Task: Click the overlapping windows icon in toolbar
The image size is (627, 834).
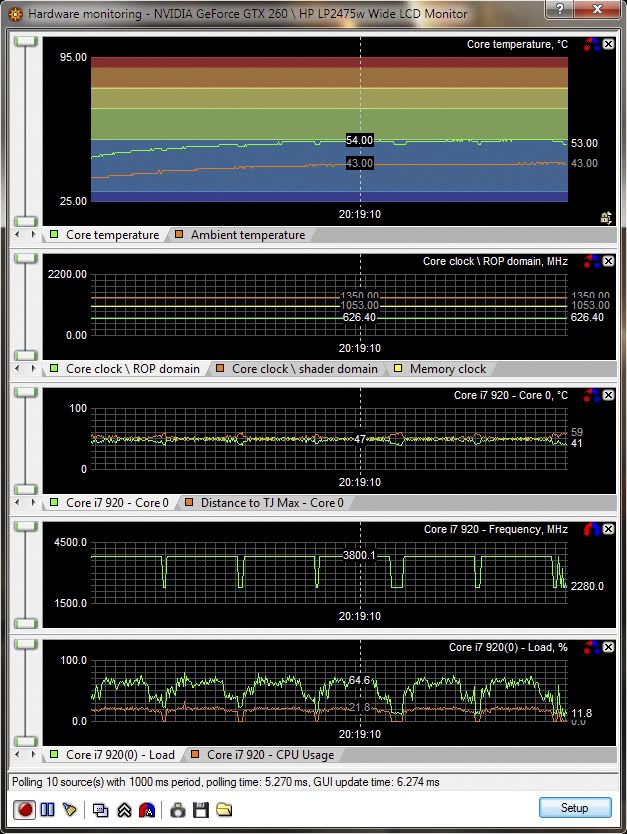Action: (x=100, y=808)
